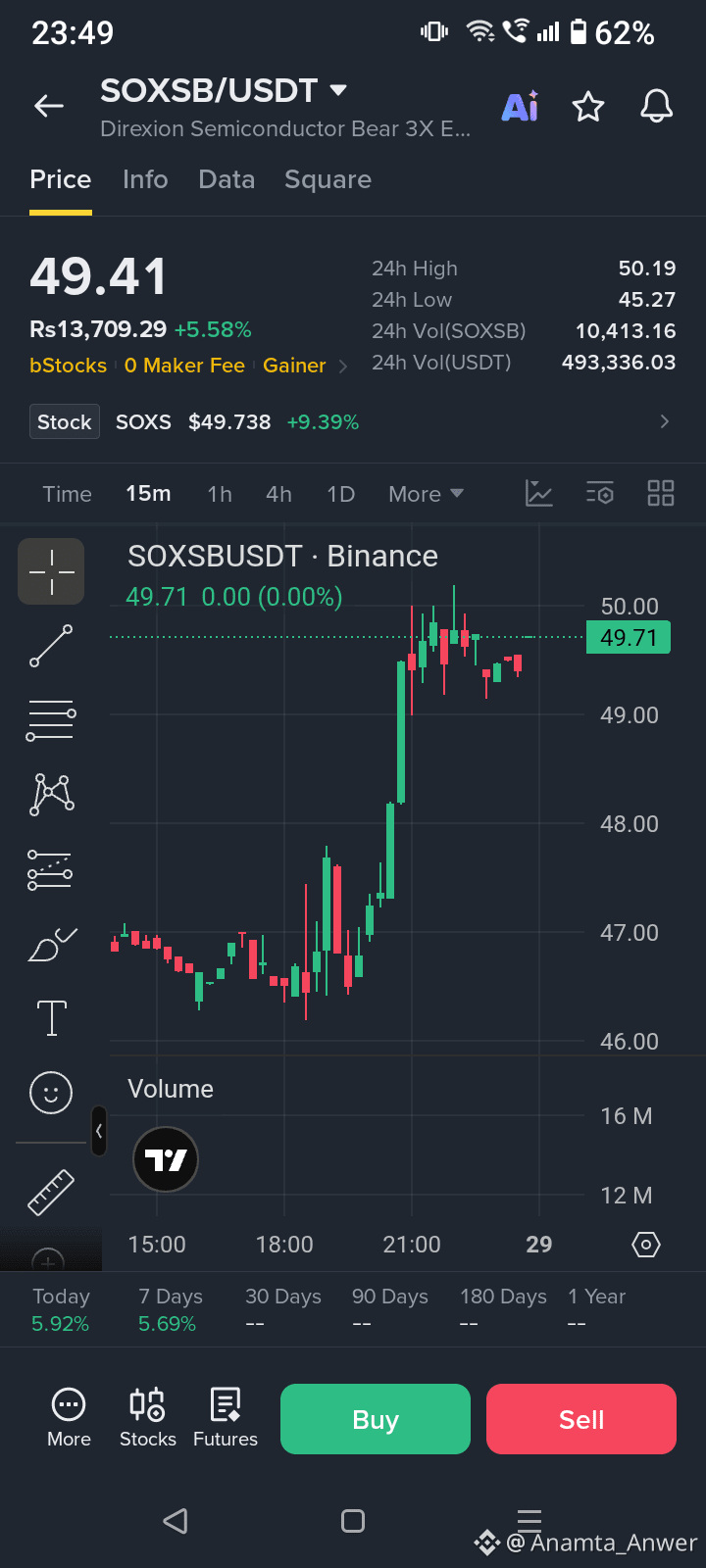Open the 0 Maker Fee tag

[x=184, y=366]
